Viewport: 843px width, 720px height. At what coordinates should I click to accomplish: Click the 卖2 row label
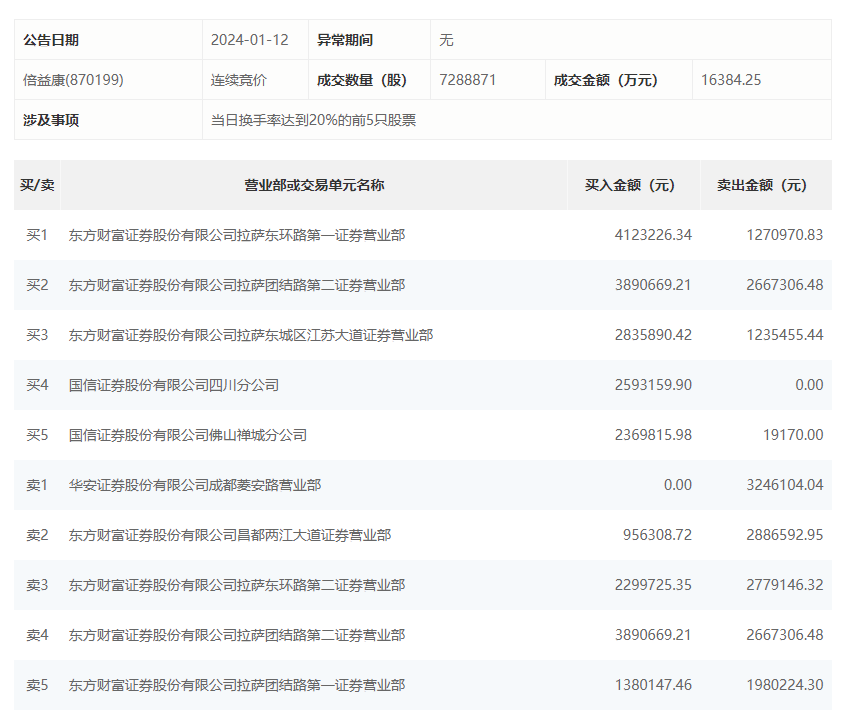click(37, 535)
